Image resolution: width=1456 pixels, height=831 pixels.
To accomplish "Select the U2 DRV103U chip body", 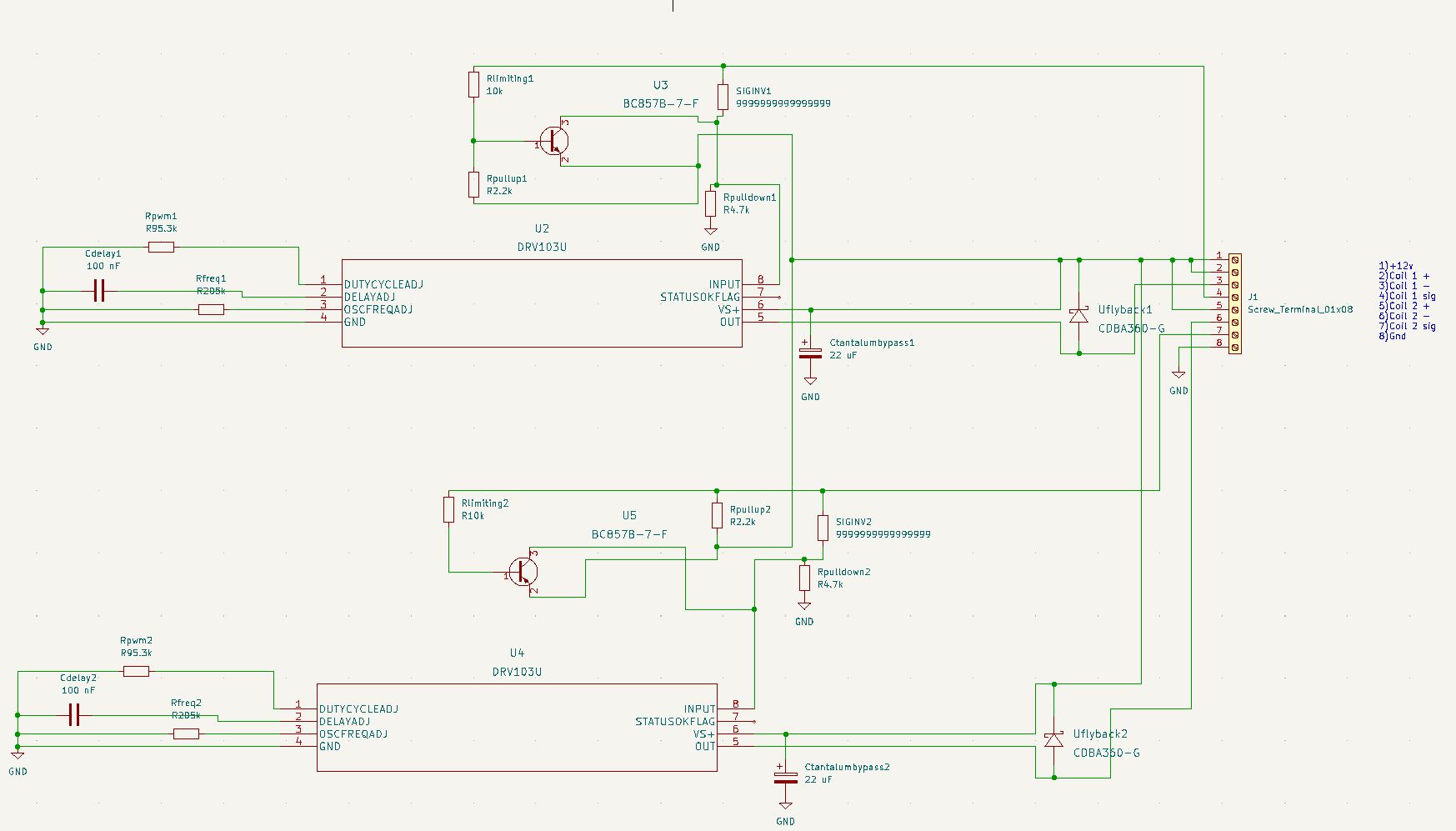I will 542,303.
